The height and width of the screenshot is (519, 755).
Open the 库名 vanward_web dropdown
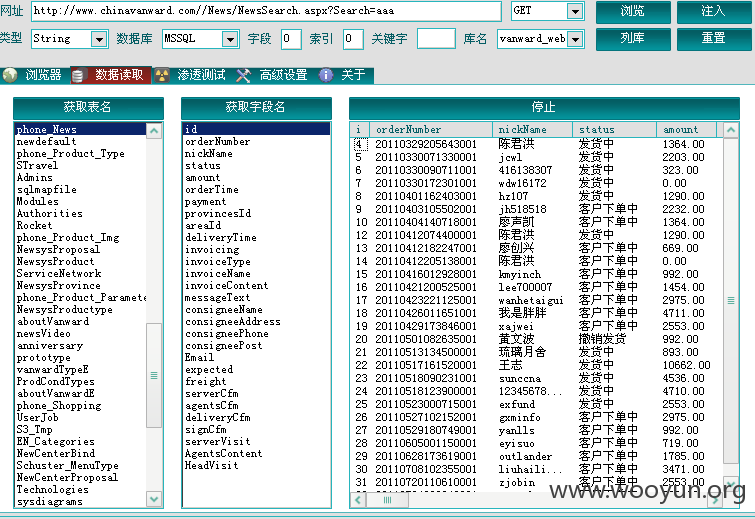(575, 39)
